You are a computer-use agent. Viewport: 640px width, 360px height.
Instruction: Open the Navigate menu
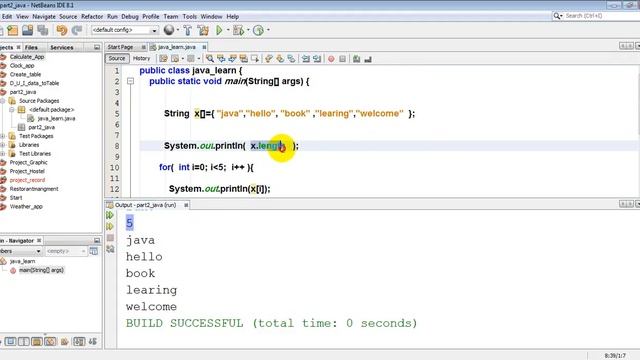(x=44, y=17)
